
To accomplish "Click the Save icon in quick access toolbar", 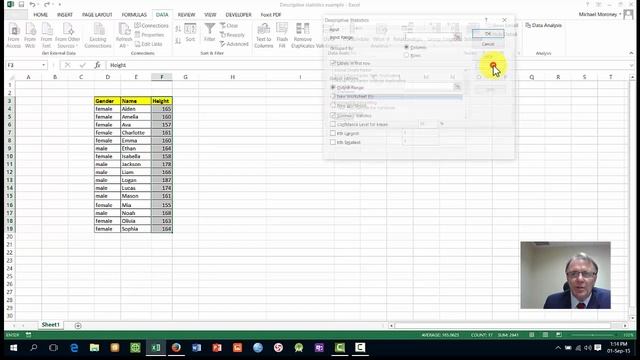I will [21, 4].
